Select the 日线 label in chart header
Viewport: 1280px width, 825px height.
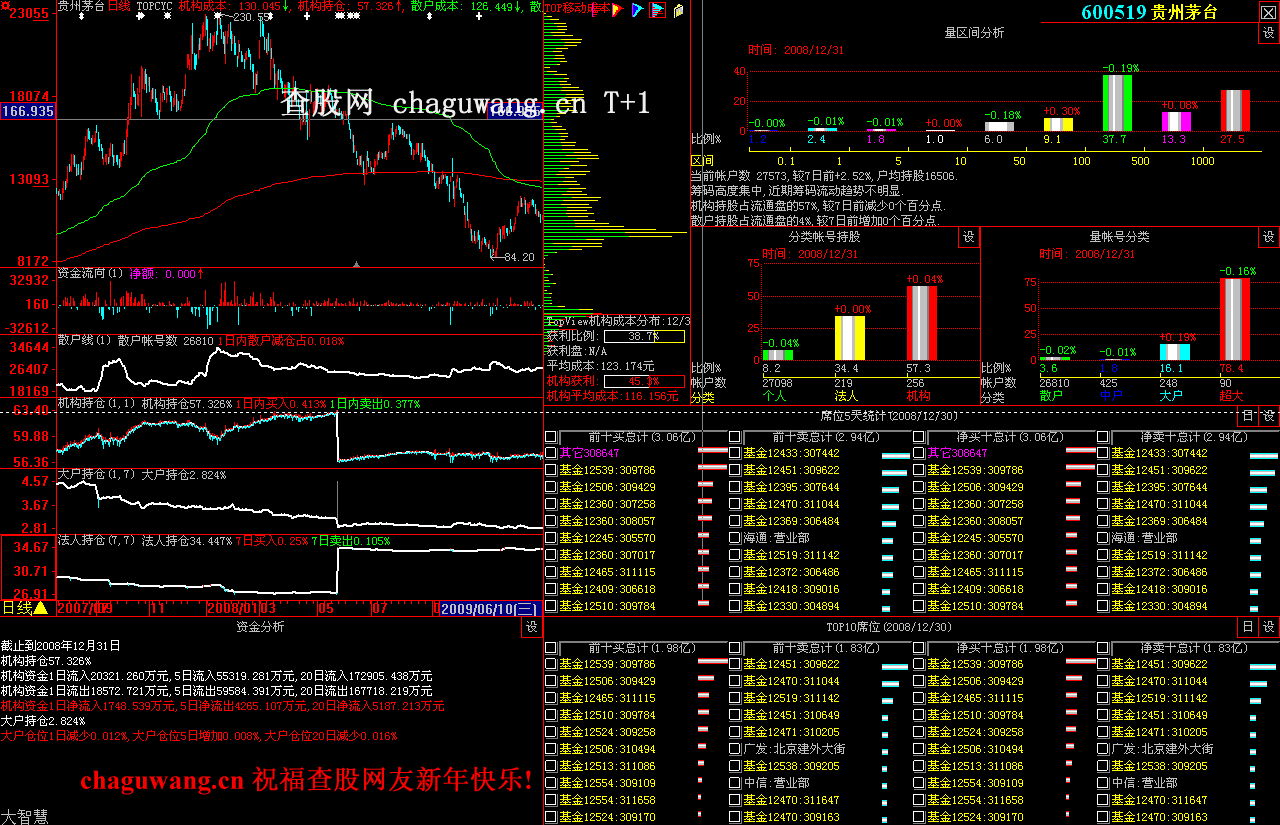(118, 6)
